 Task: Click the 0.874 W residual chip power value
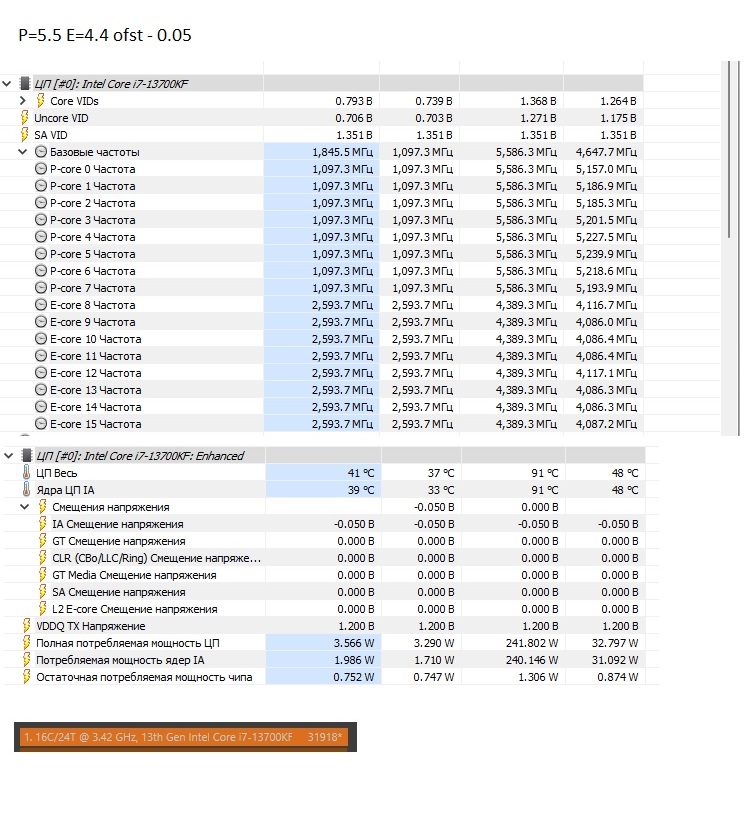617,677
